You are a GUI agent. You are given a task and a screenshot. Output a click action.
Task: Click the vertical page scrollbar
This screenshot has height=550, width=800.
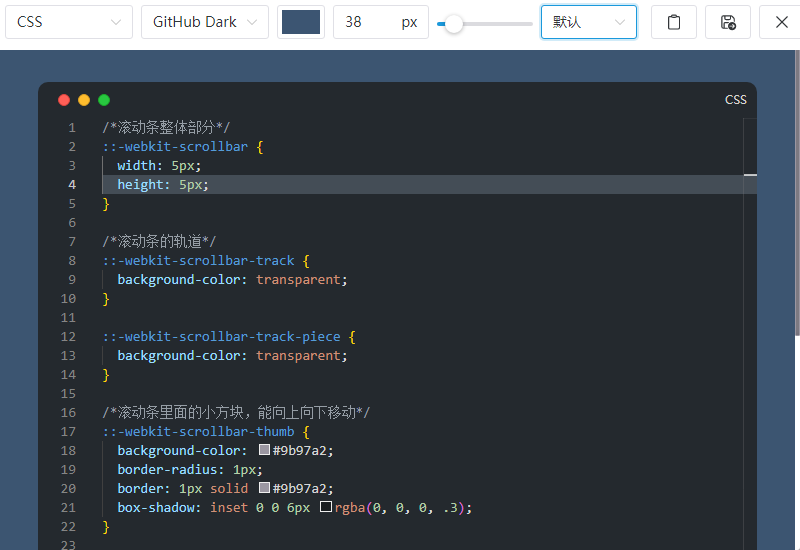(x=797, y=193)
